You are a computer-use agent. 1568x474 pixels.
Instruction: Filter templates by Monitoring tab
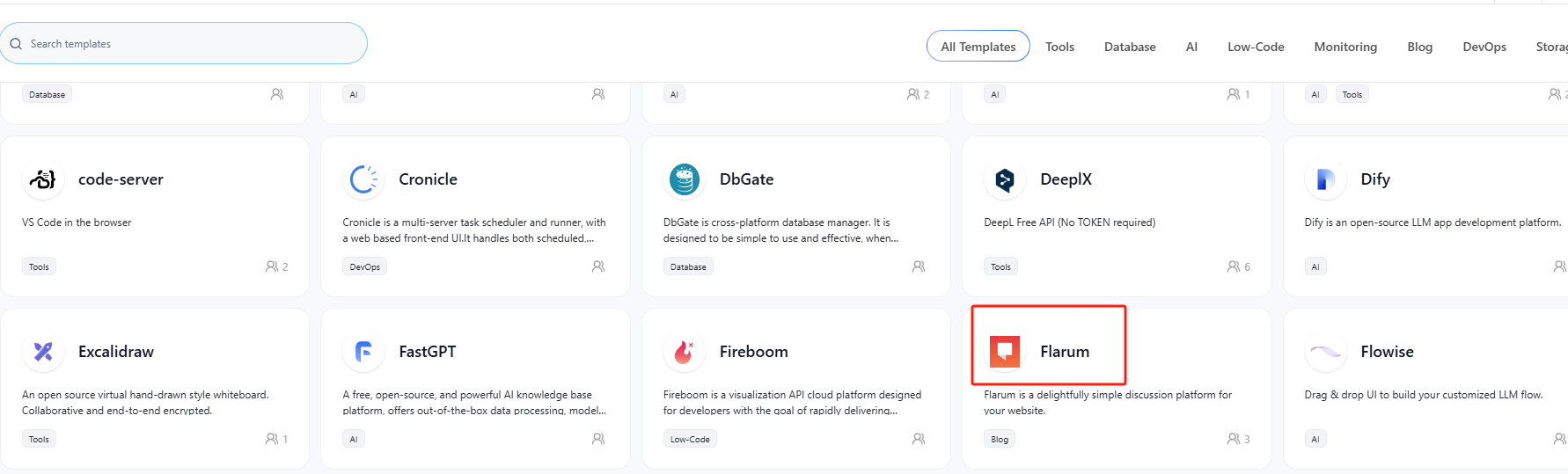(1345, 47)
